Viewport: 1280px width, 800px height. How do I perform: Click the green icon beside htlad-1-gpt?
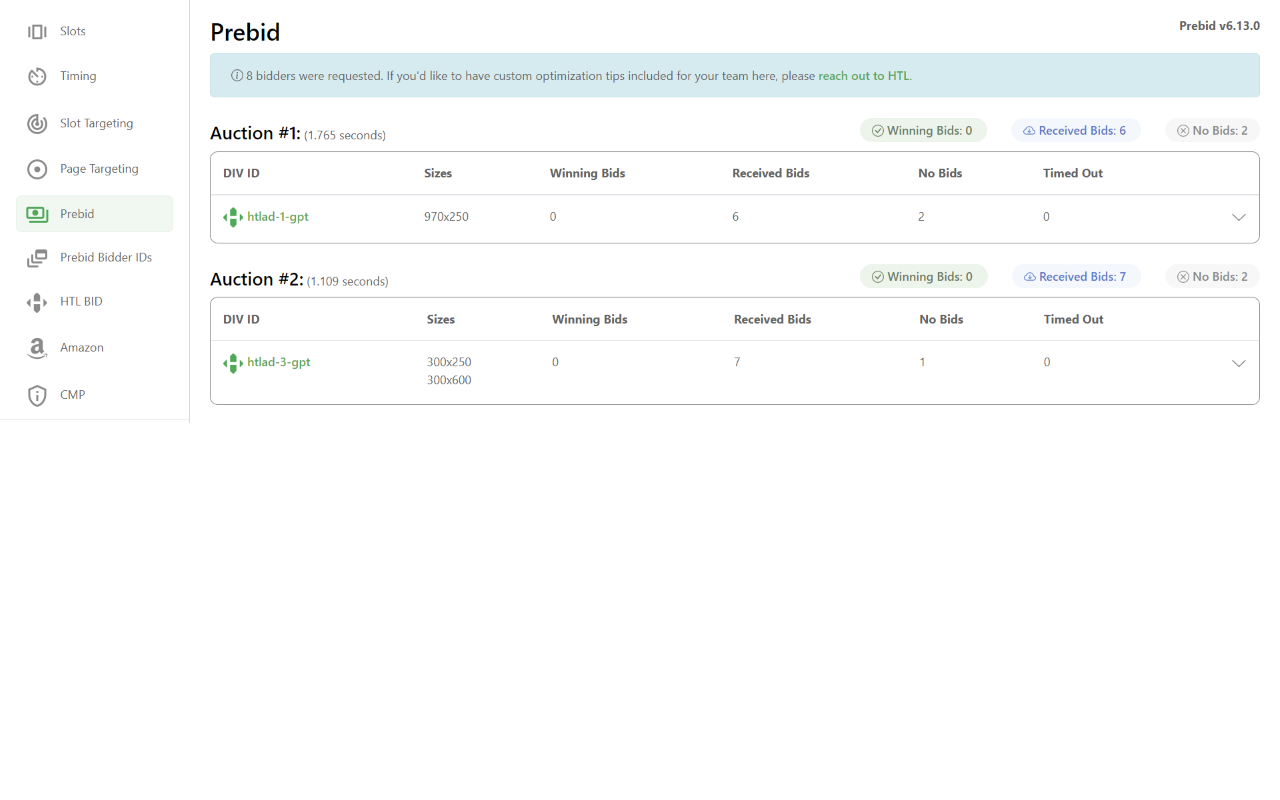pyautogui.click(x=233, y=217)
